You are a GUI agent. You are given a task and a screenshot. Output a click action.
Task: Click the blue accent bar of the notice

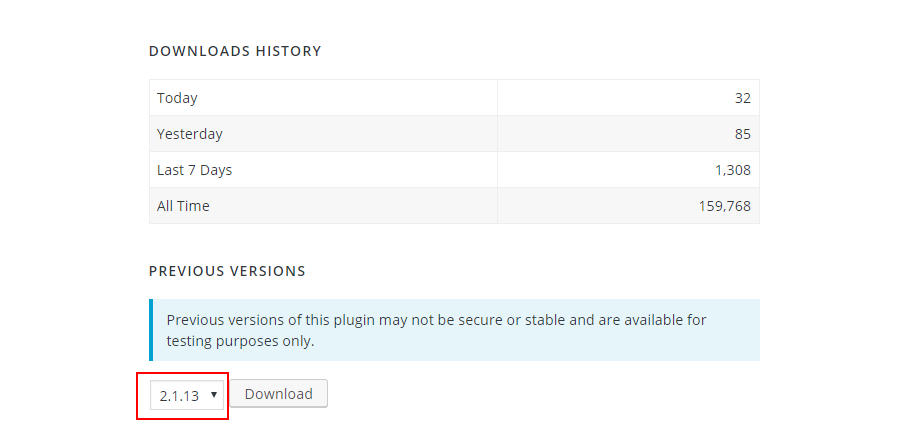152,330
